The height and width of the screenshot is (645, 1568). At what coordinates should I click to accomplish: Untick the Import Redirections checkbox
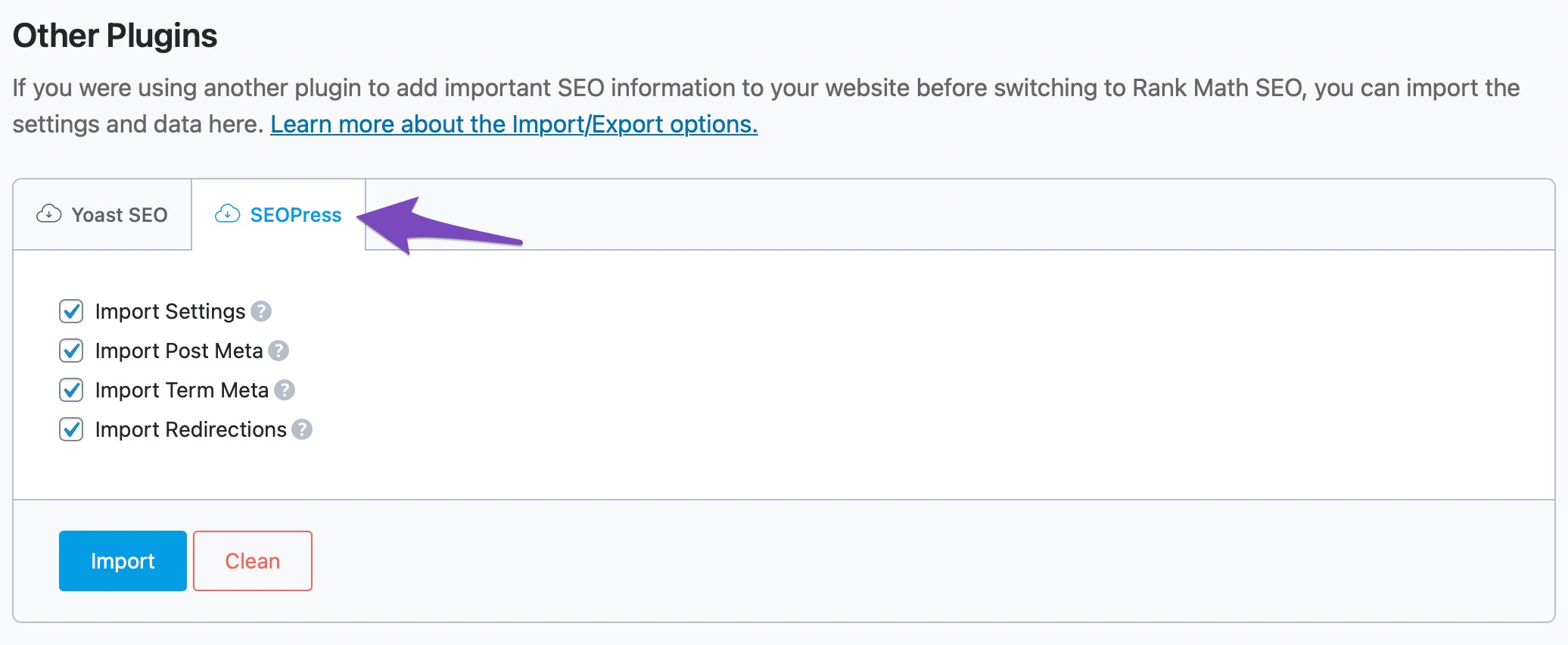click(x=71, y=429)
